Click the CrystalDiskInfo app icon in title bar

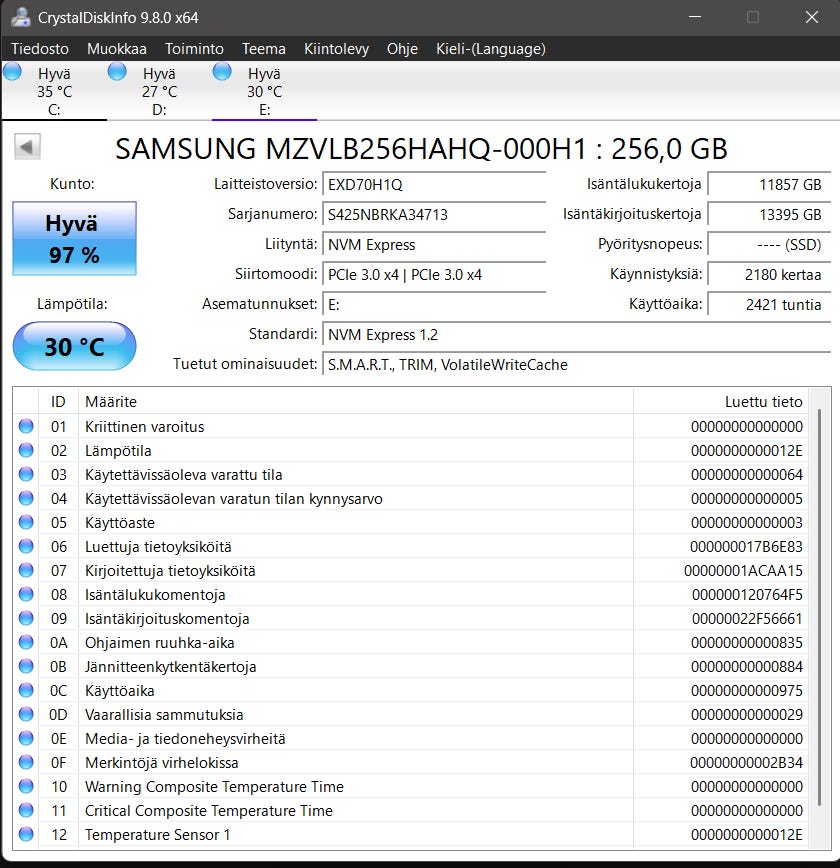click(x=20, y=18)
